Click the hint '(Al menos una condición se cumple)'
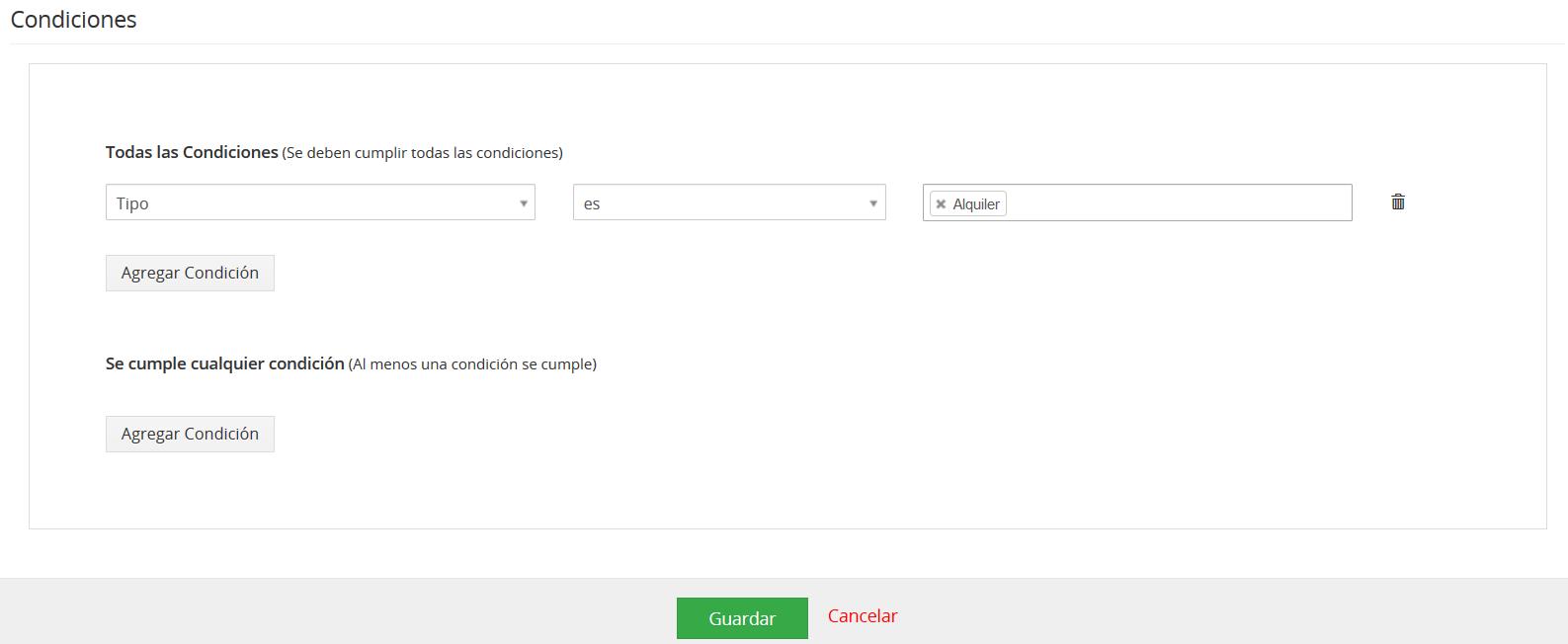1568x644 pixels. click(x=472, y=364)
